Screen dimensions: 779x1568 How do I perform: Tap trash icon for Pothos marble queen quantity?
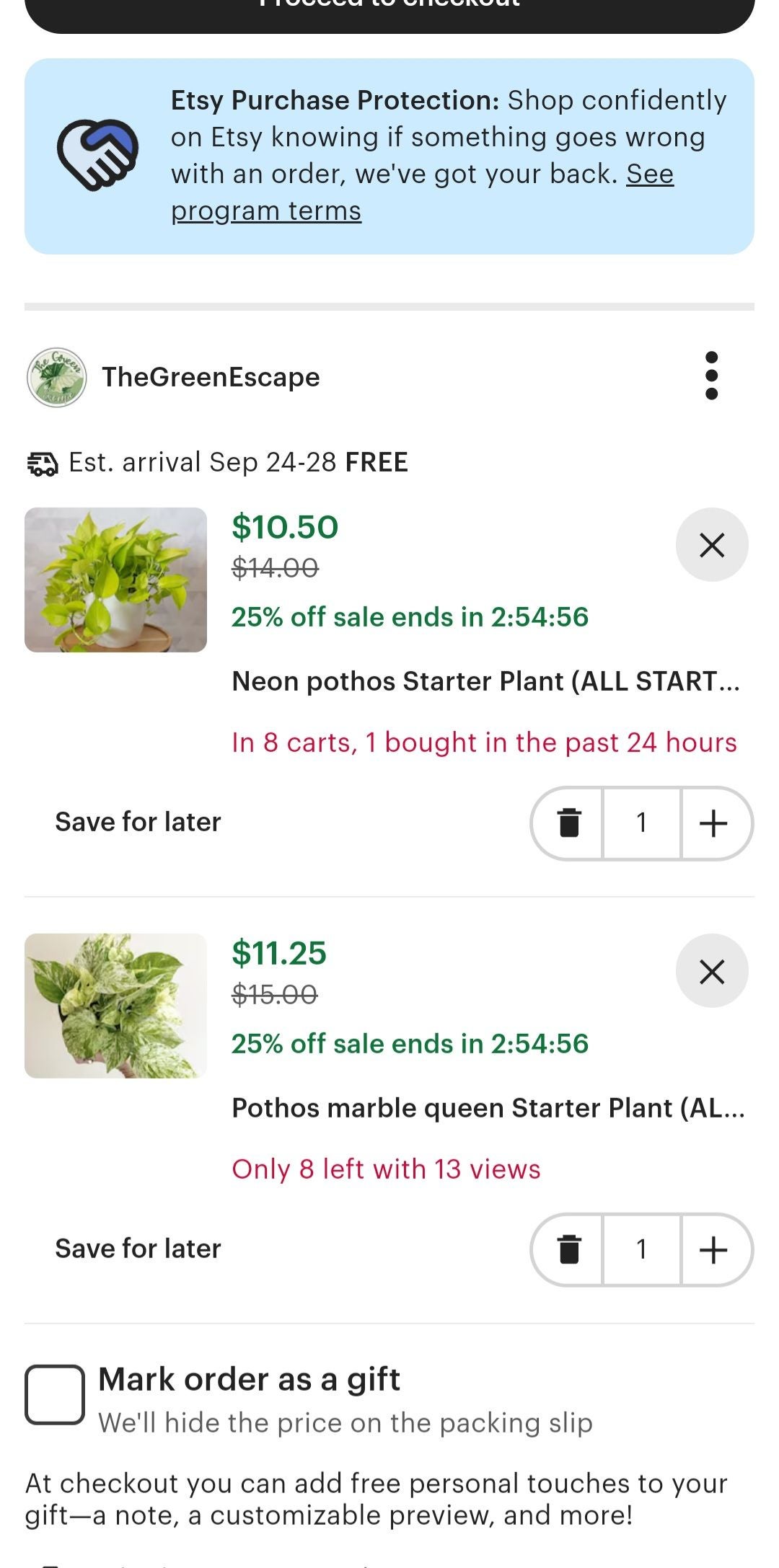[569, 1249]
